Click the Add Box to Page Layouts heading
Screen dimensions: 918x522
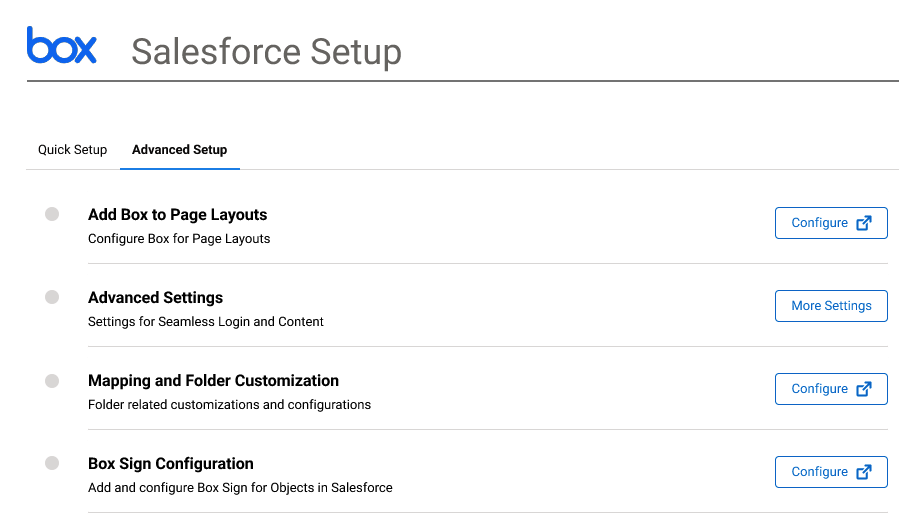[x=177, y=215]
